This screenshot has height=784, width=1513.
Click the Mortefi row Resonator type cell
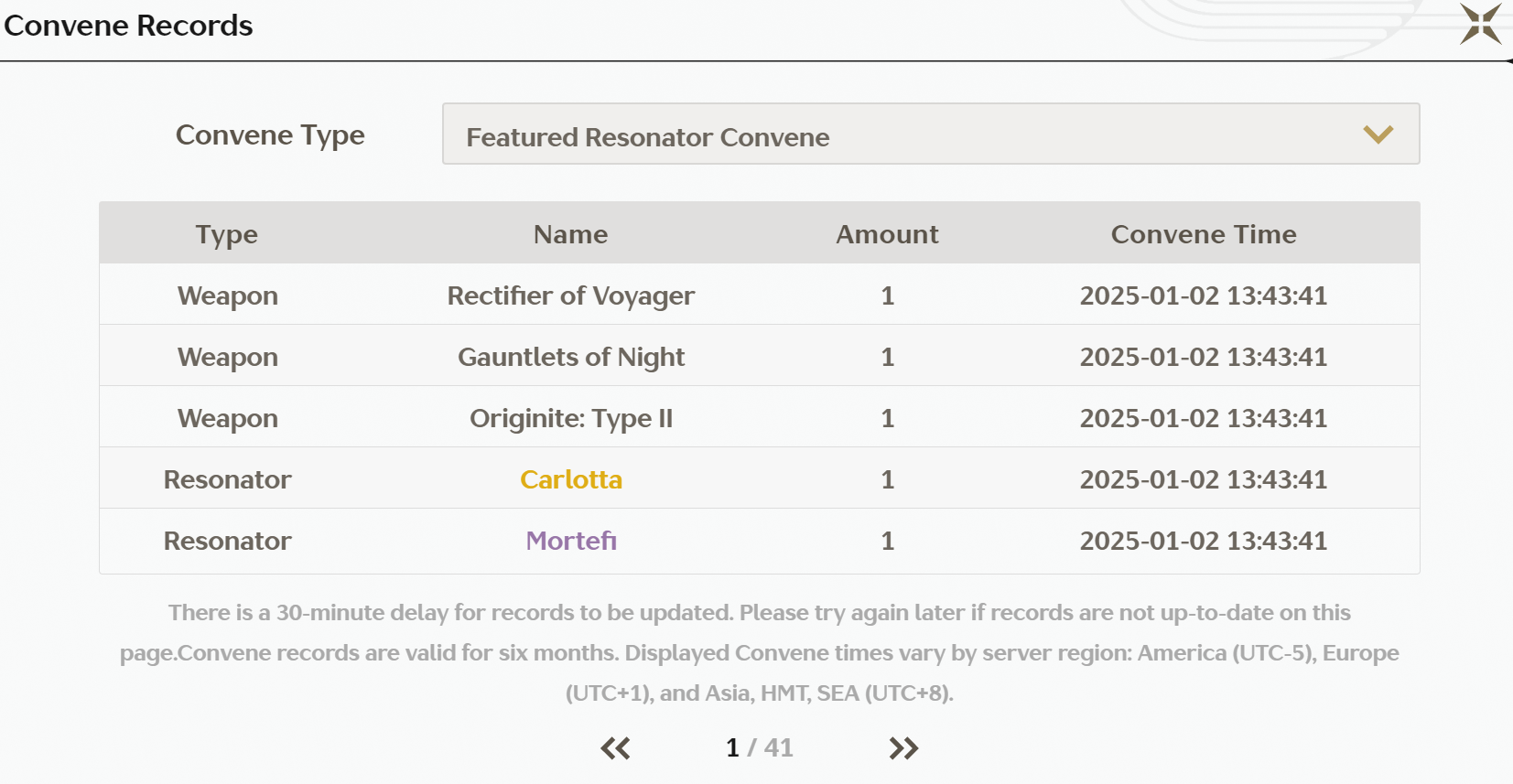pyautogui.click(x=227, y=541)
